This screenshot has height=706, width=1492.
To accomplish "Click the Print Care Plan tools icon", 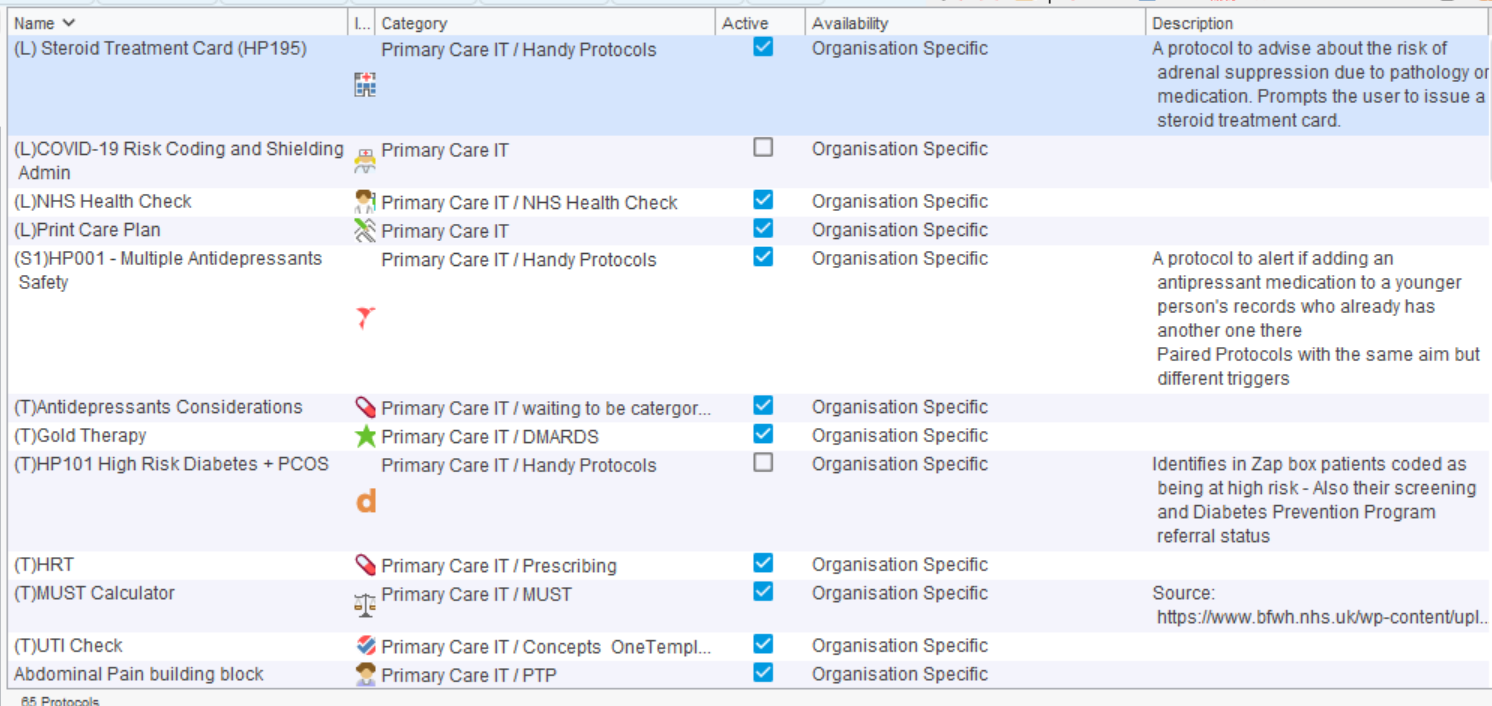I will tap(366, 231).
